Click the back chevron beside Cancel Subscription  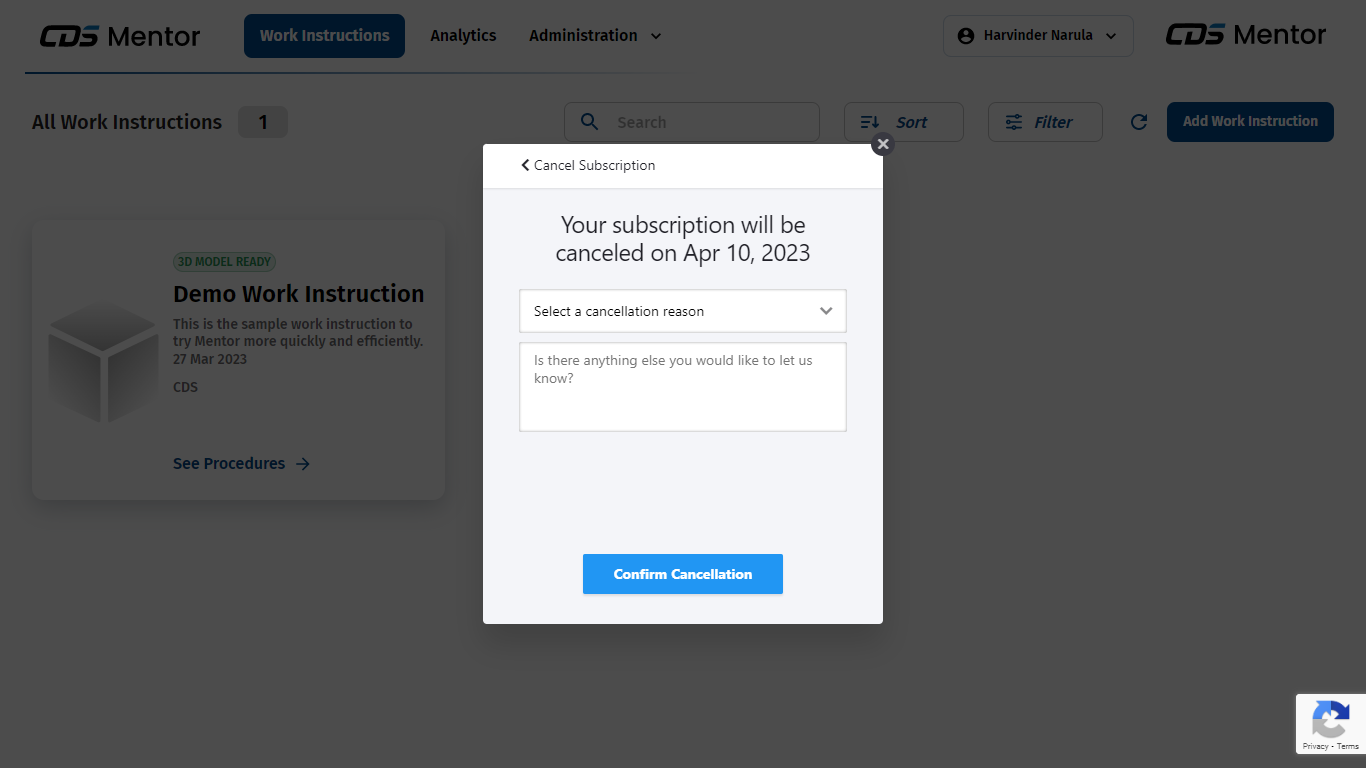pos(525,165)
